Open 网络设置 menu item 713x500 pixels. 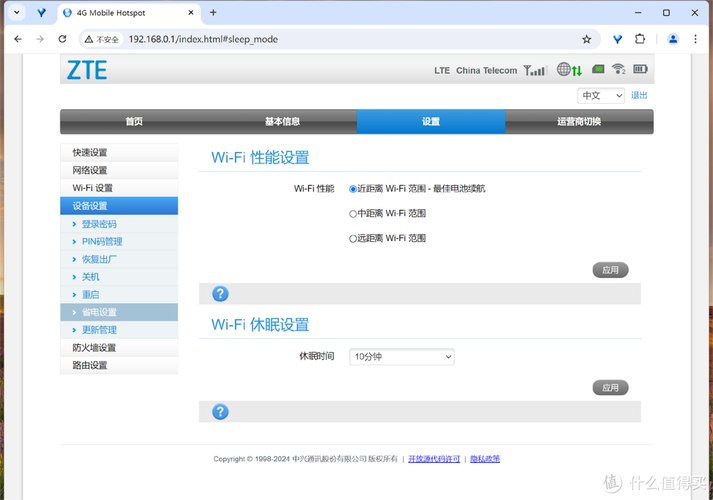click(x=119, y=170)
